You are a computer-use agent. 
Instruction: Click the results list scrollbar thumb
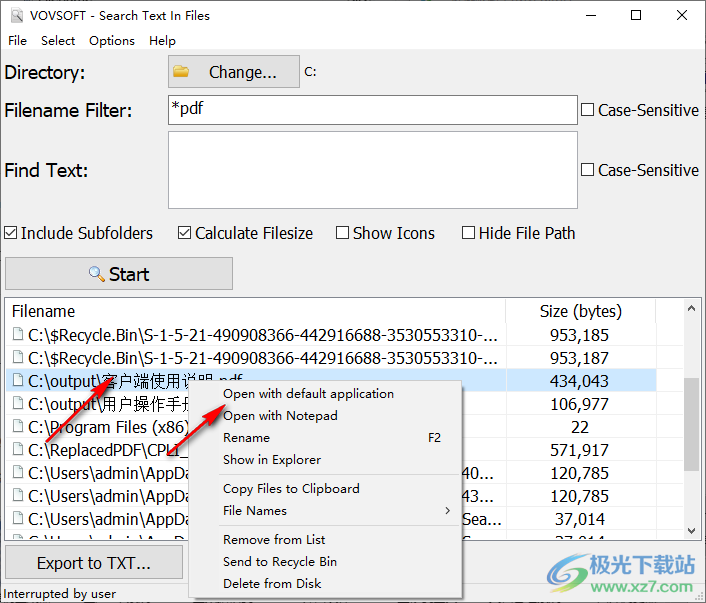[692, 424]
